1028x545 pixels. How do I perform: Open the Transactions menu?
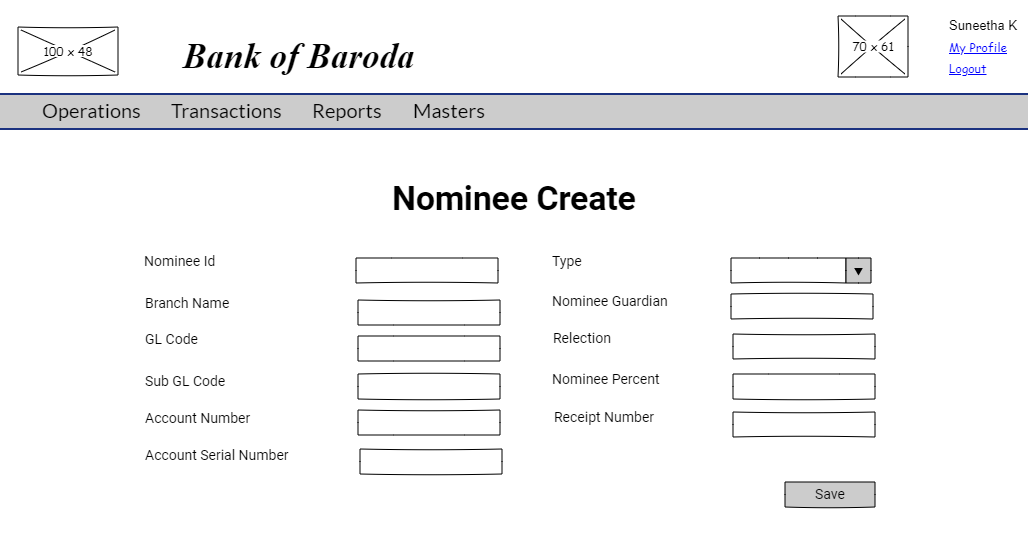226,111
